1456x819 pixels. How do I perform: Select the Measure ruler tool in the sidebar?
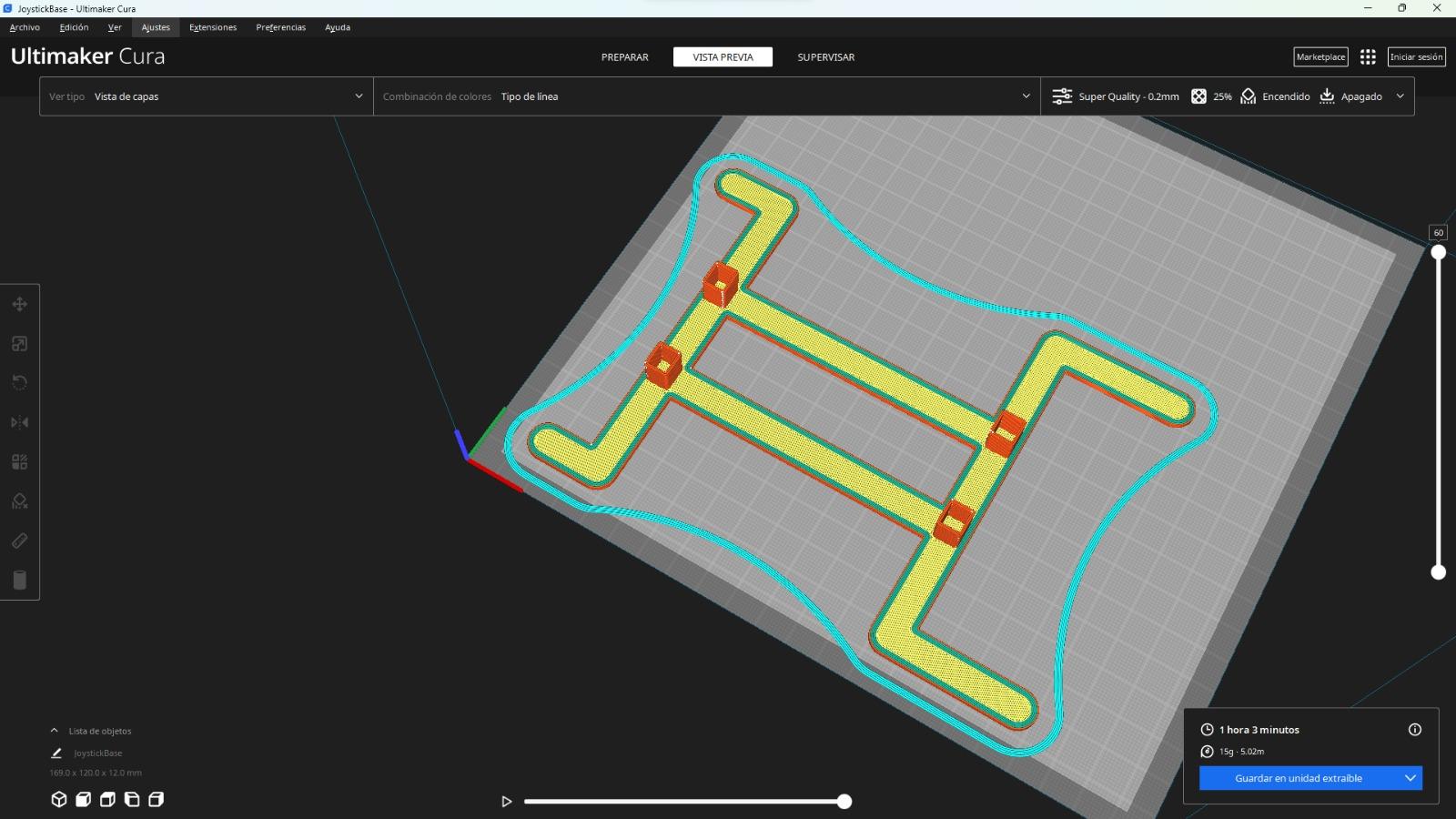(19, 541)
